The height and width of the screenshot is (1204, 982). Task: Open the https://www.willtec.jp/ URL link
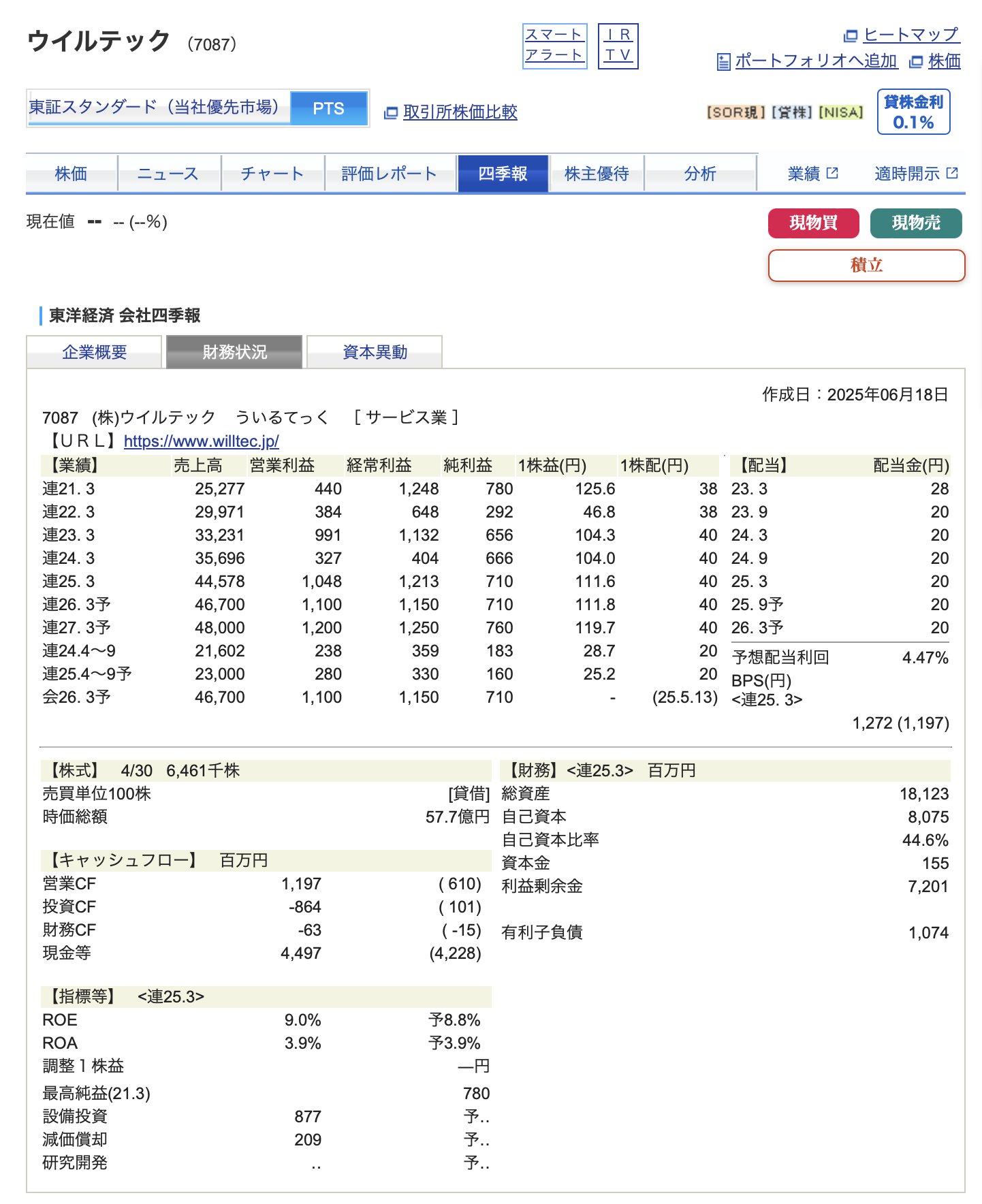(x=202, y=441)
